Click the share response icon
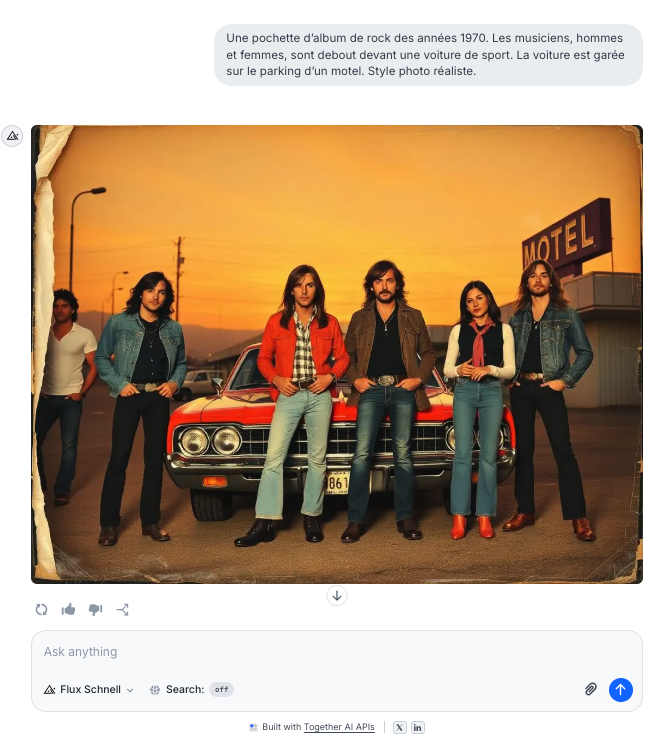 click(x=123, y=609)
